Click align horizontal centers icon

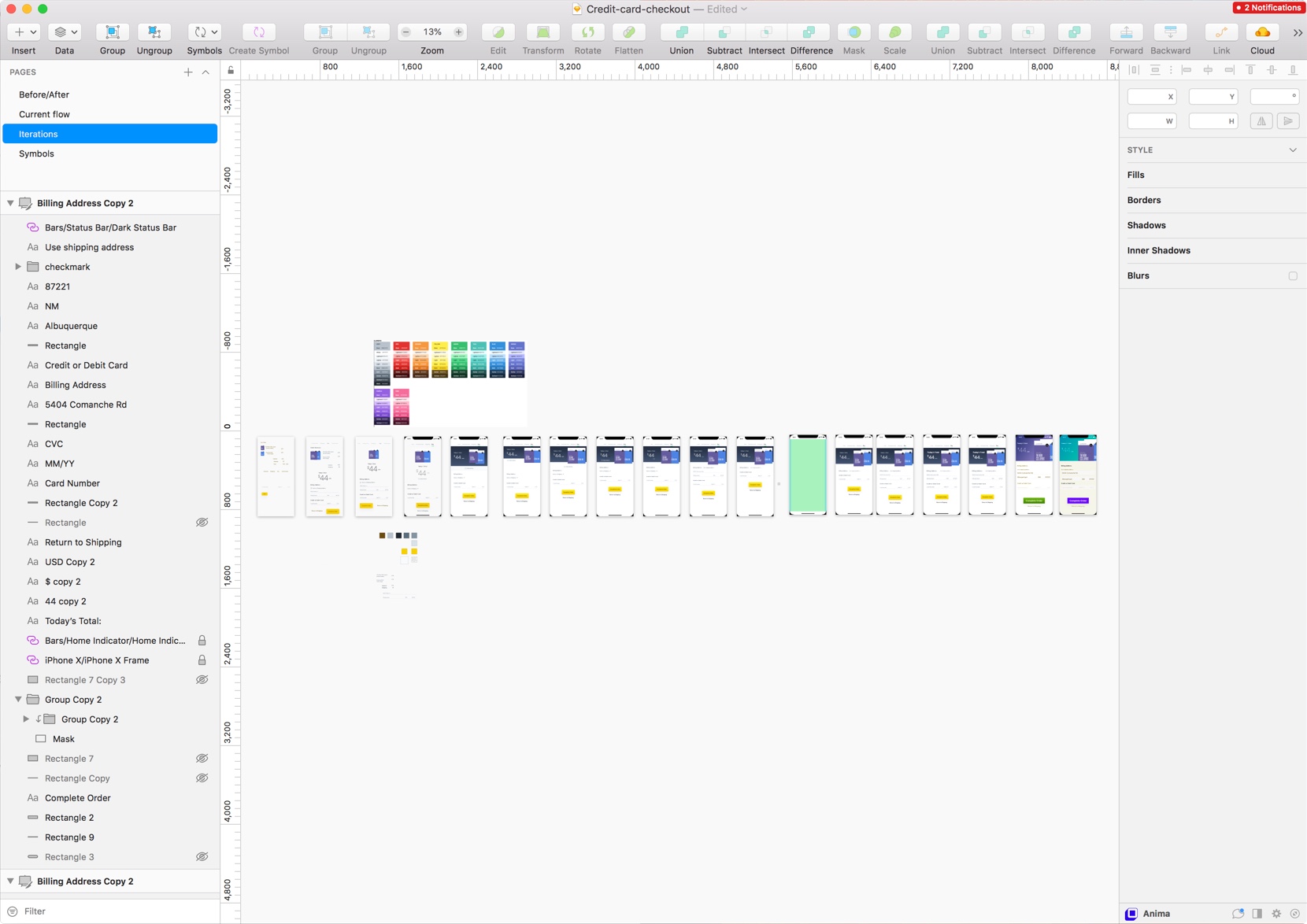pyautogui.click(x=1208, y=70)
